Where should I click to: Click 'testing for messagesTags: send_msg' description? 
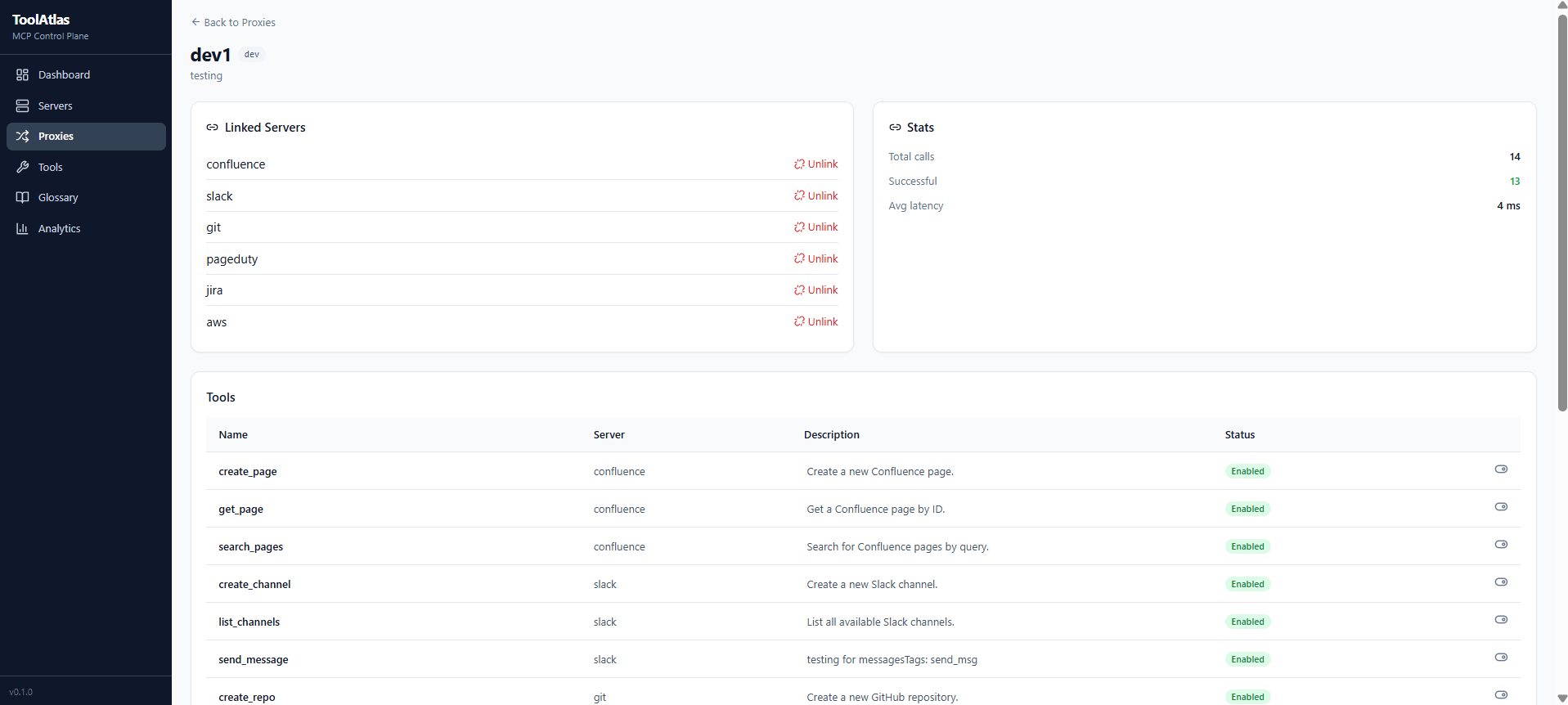tap(892, 659)
